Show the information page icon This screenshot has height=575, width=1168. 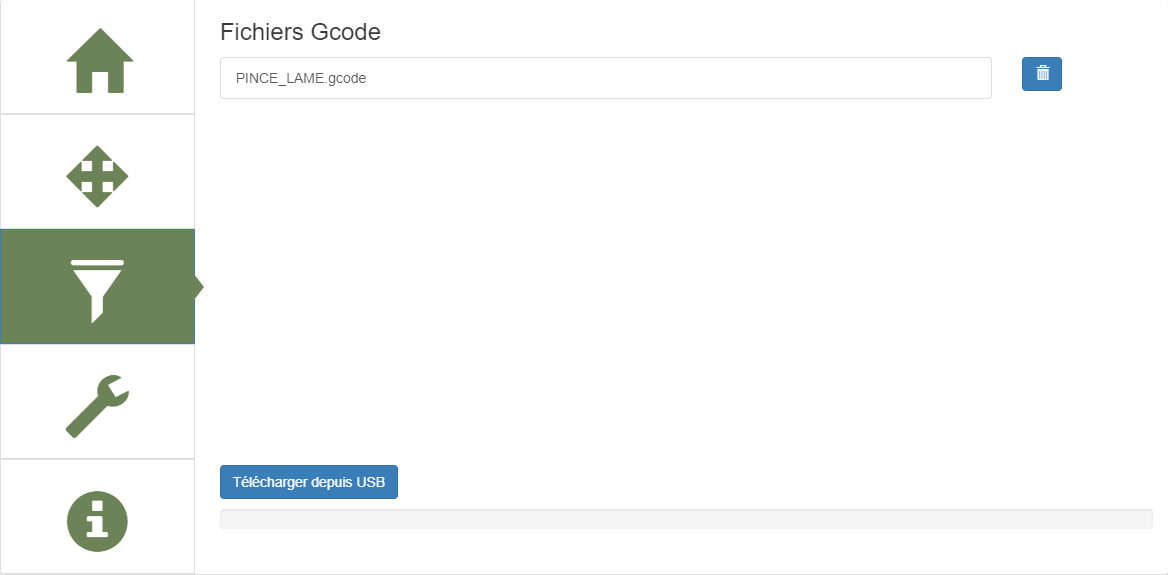point(97,521)
